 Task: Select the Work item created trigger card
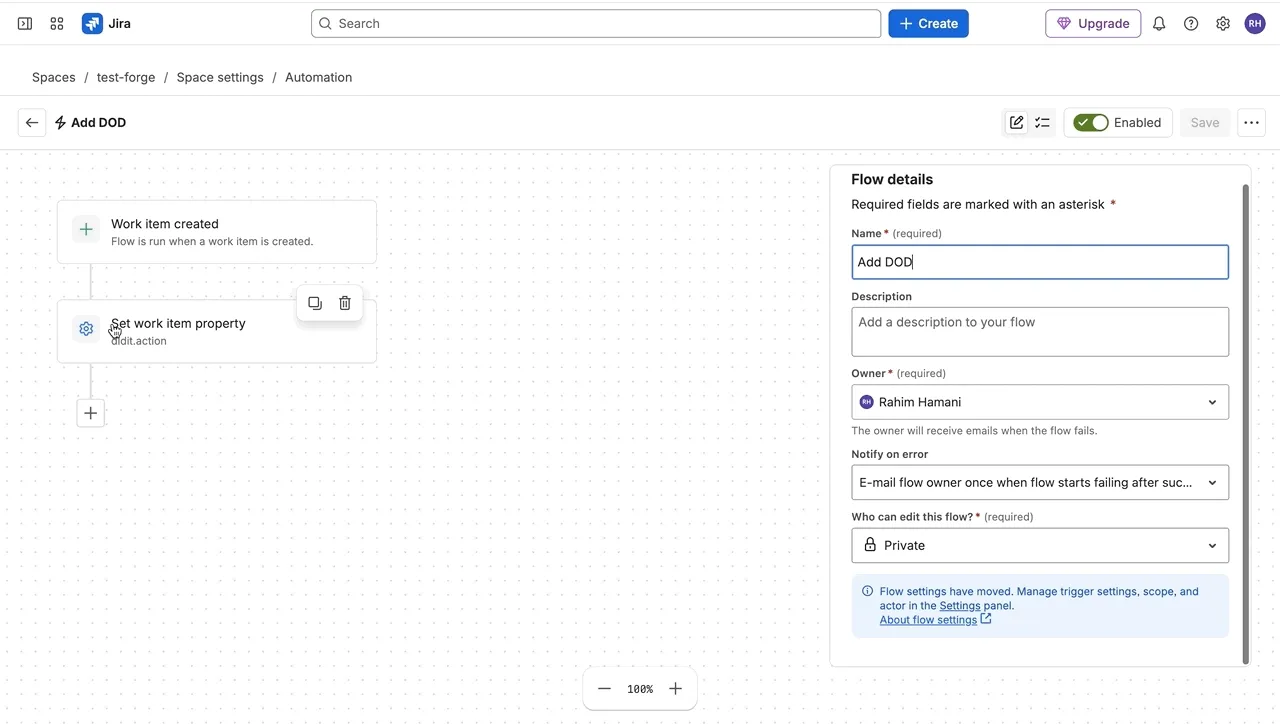click(x=217, y=232)
